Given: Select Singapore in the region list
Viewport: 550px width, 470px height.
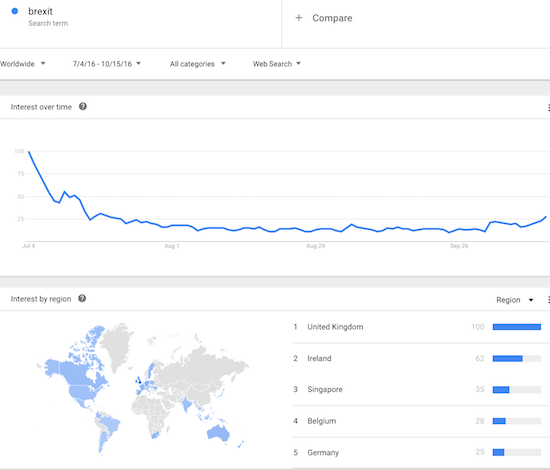Looking at the screenshot, I should [417, 389].
